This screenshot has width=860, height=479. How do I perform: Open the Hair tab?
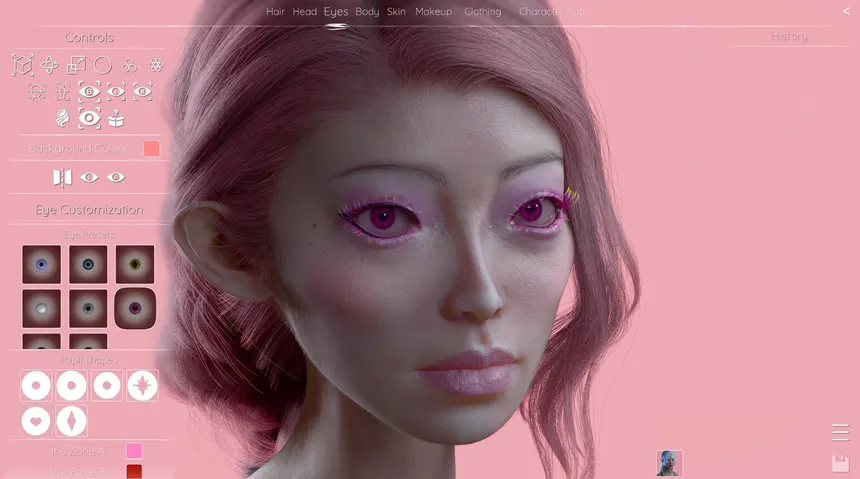275,12
